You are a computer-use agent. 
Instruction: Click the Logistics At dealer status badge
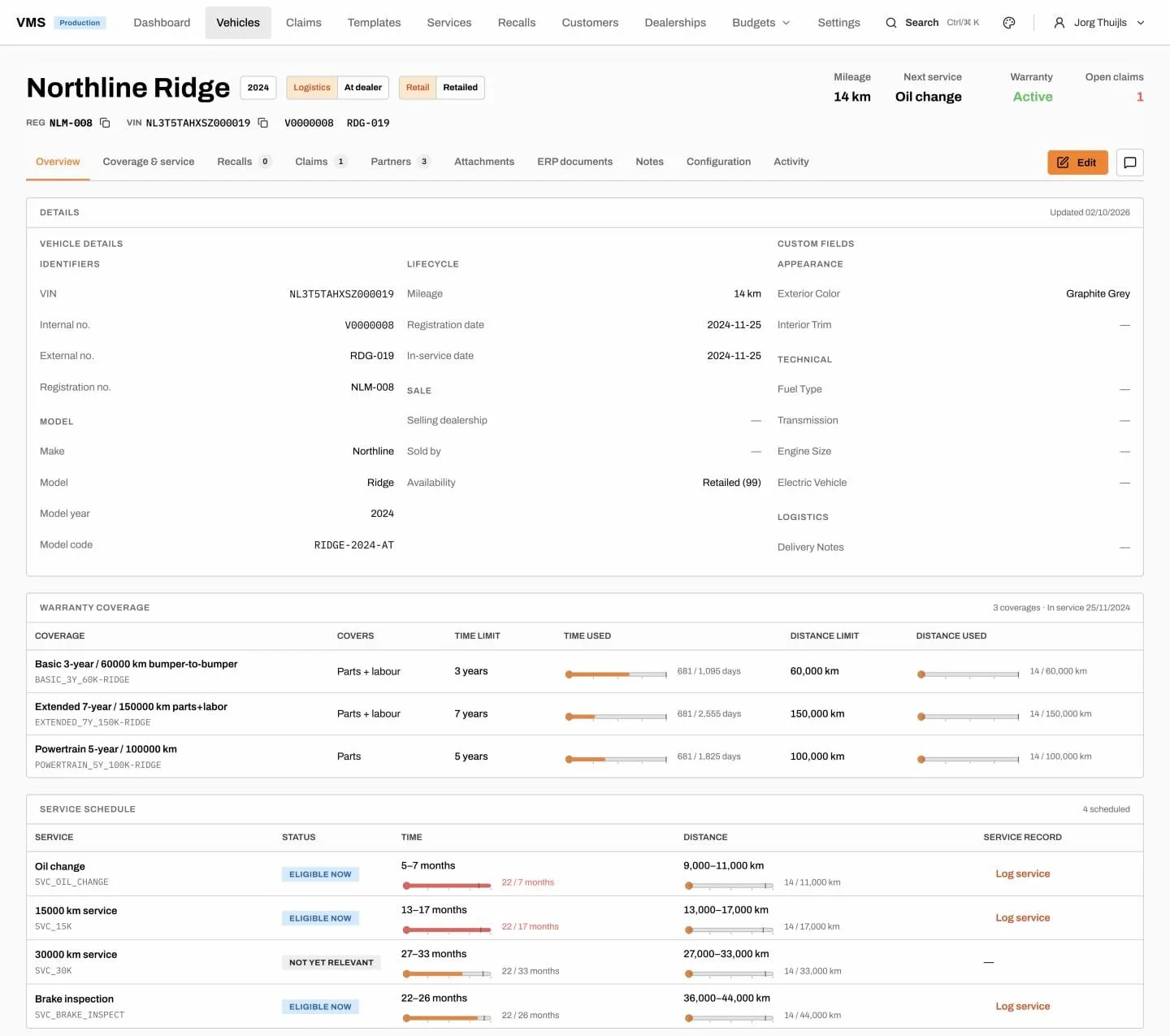coord(337,88)
